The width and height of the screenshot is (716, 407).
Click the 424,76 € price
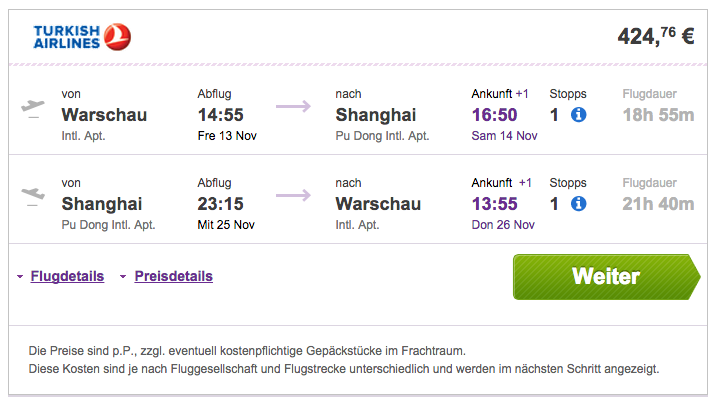[x=656, y=36]
